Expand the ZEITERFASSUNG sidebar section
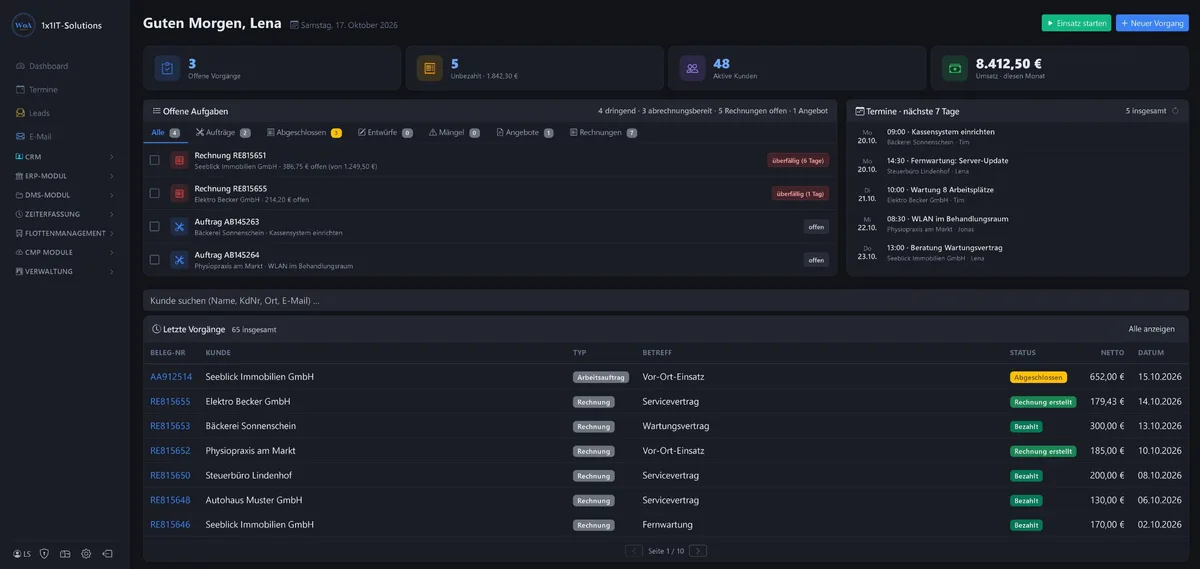1200x569 pixels. point(64,214)
